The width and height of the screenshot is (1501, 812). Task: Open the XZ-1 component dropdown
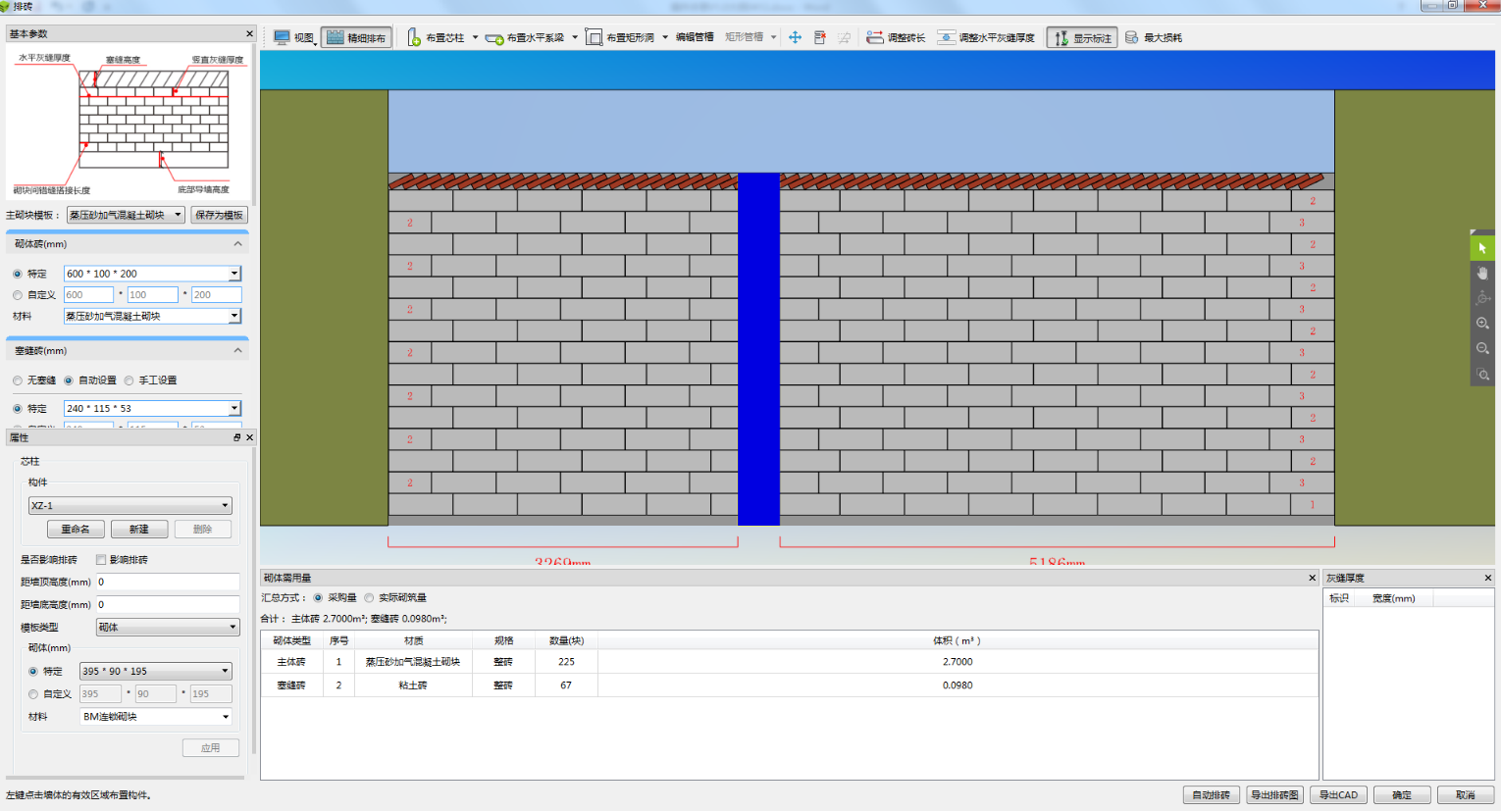[129, 506]
